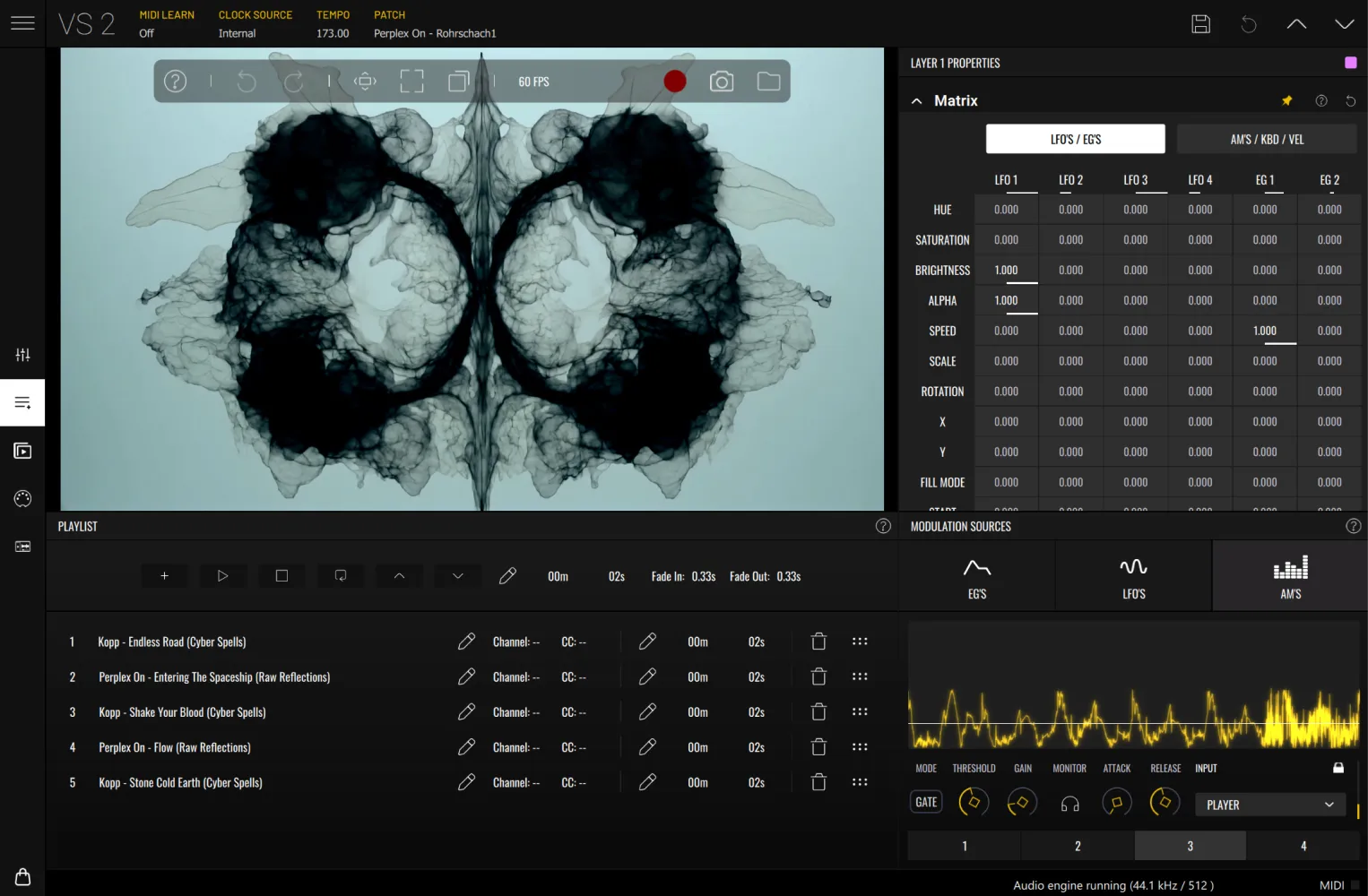Take a snapshot with the camera icon
1368x896 pixels.
[x=723, y=81]
